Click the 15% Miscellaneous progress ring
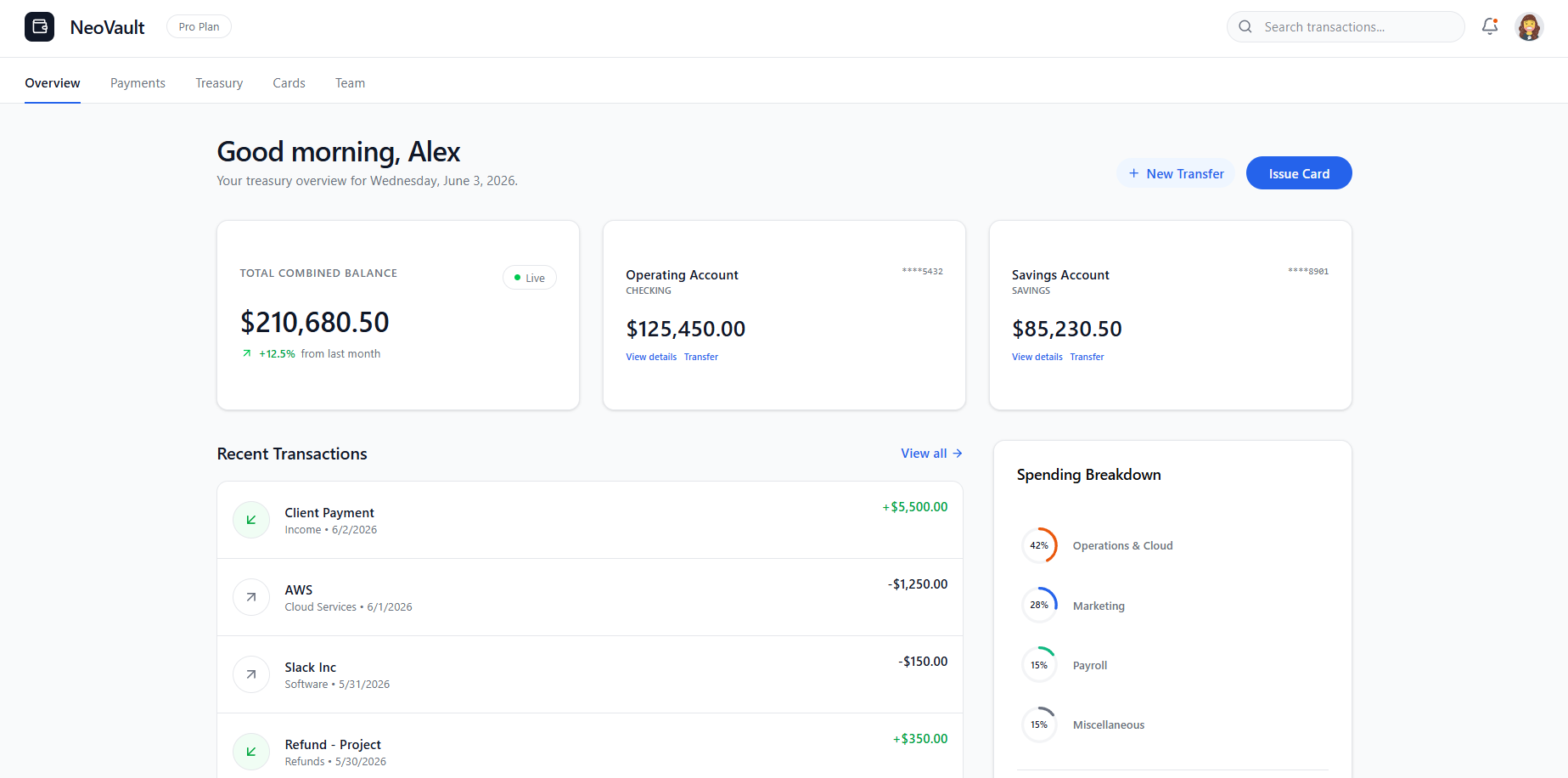 click(1039, 724)
